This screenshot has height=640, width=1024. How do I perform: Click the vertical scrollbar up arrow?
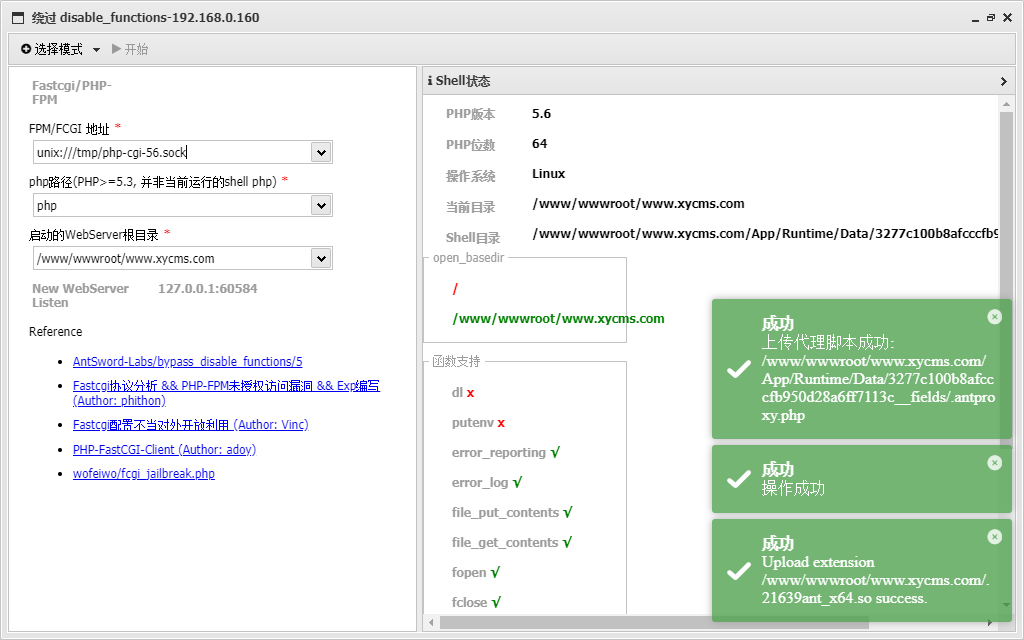[x=1006, y=104]
